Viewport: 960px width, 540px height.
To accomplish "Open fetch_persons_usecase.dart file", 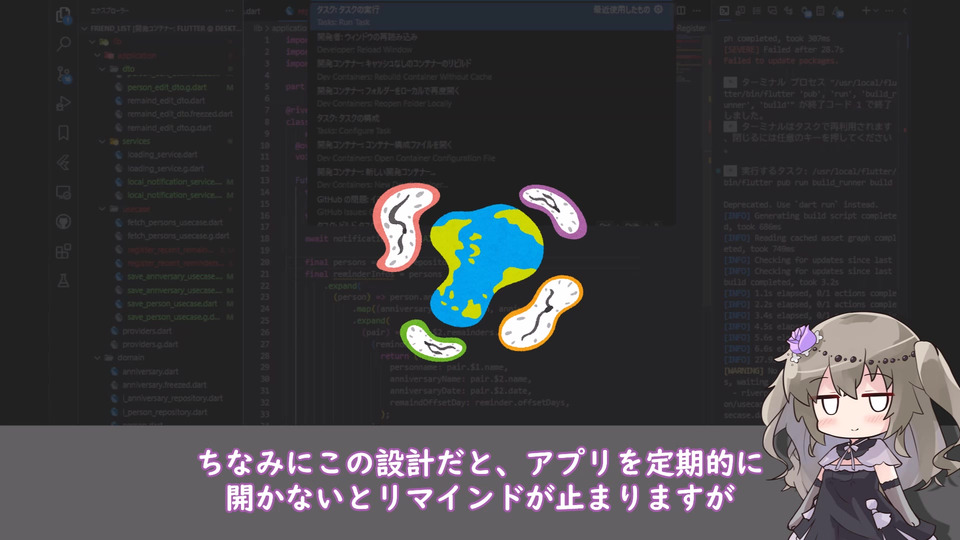I will click(174, 223).
